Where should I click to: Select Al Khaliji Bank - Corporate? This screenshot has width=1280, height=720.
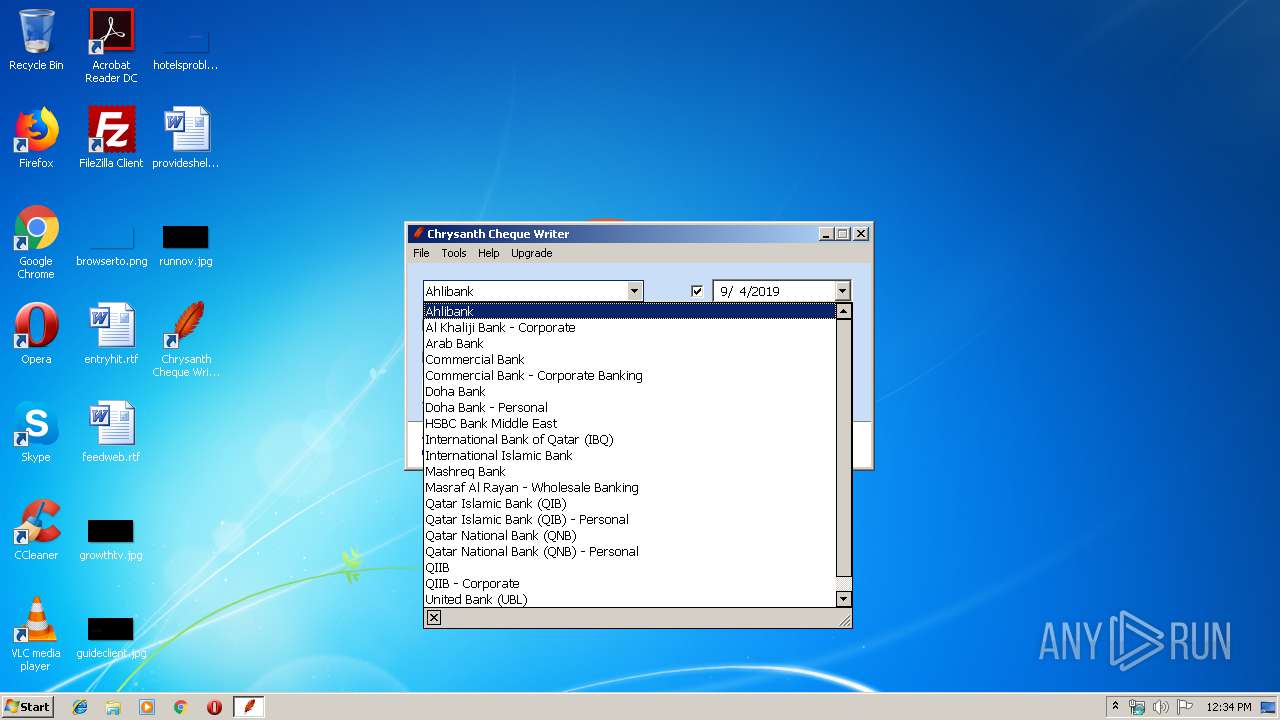pos(629,327)
